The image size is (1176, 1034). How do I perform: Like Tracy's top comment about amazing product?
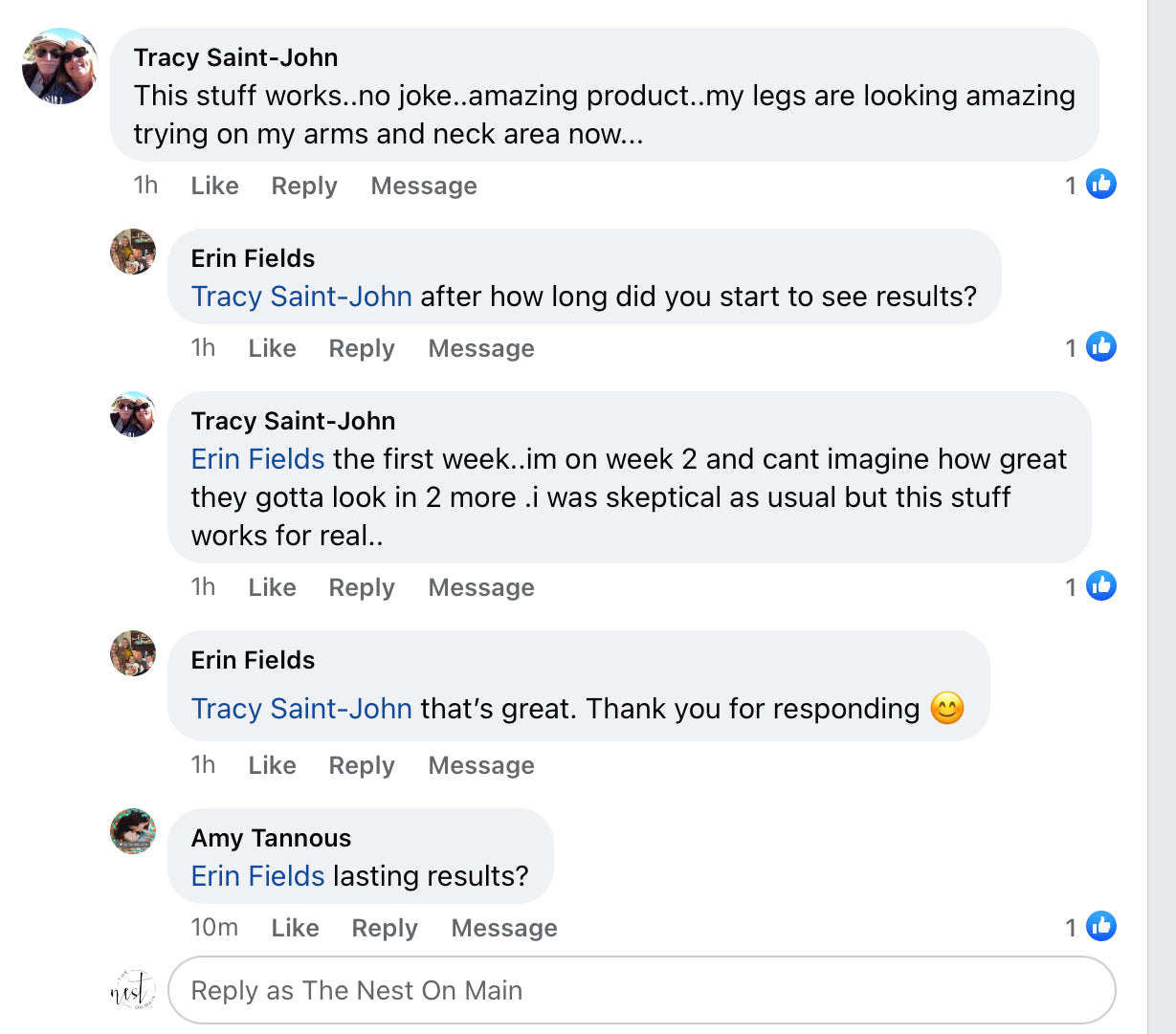click(x=214, y=186)
